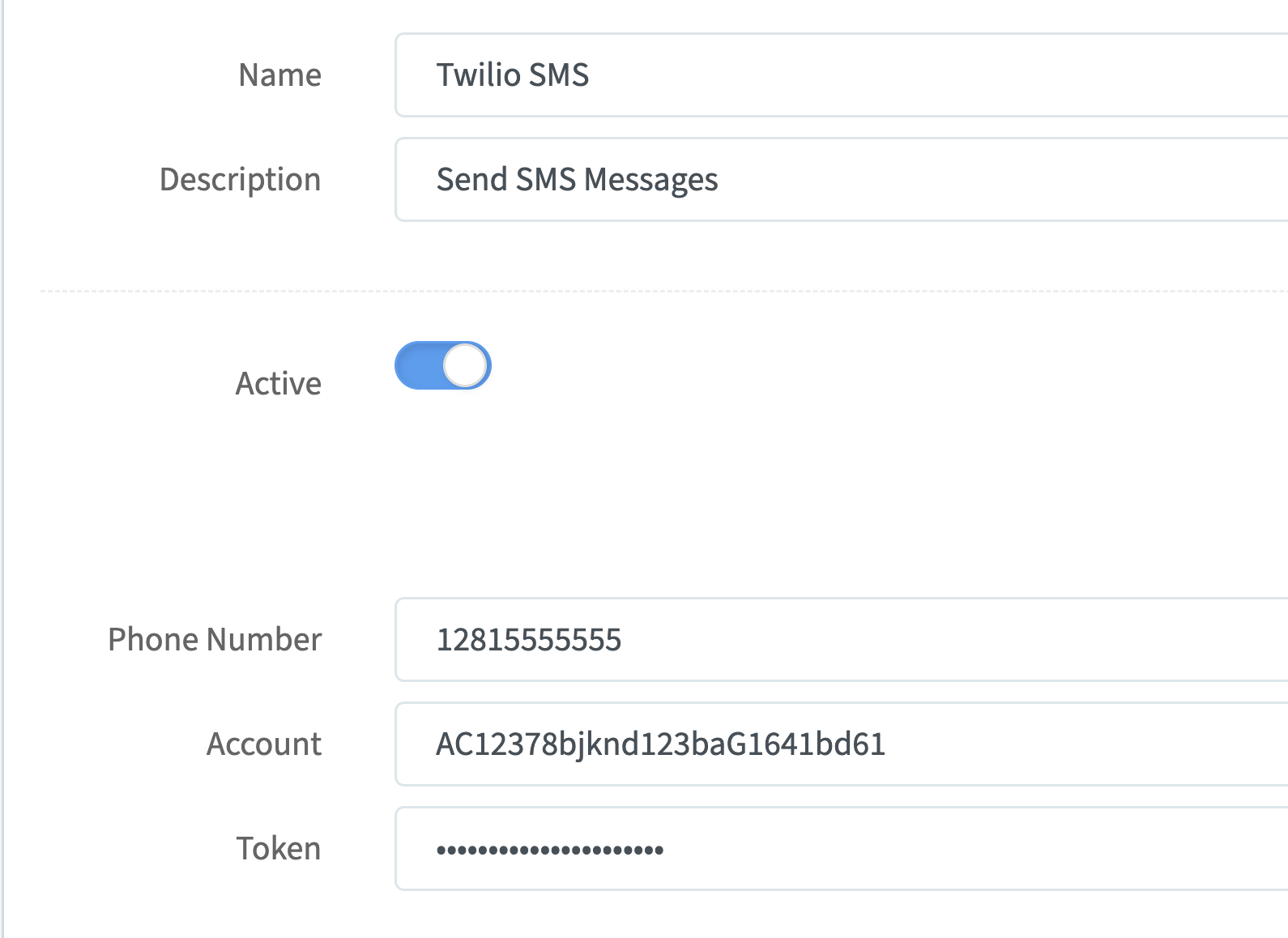The width and height of the screenshot is (1288, 938).
Task: Toggle the Active switch off
Action: [443, 365]
